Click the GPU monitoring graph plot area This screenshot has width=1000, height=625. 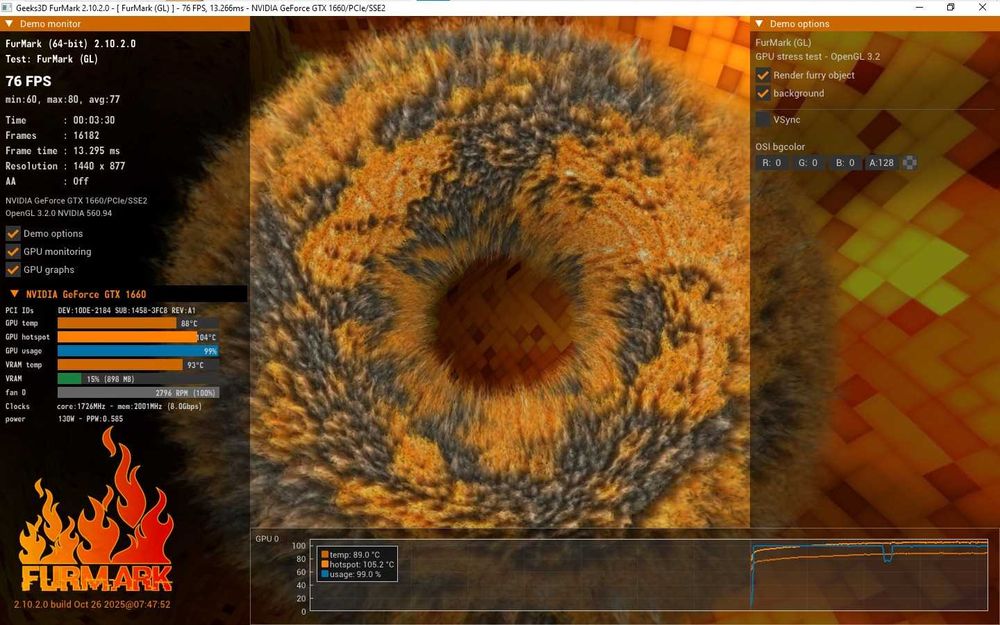(x=649, y=575)
